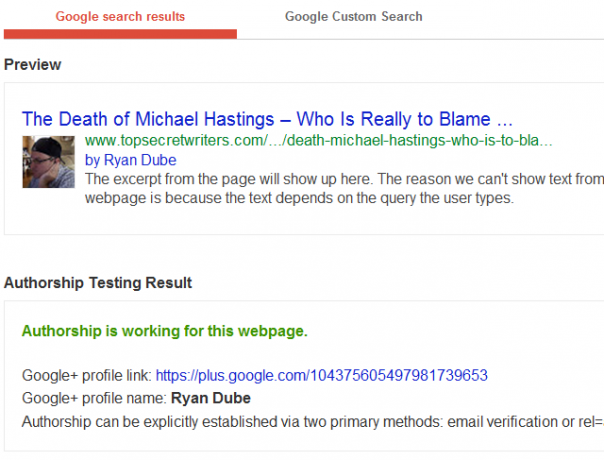This screenshot has height=460, width=604.
Task: Click the 'Google+ profile link:' label
Action: pos(87,376)
